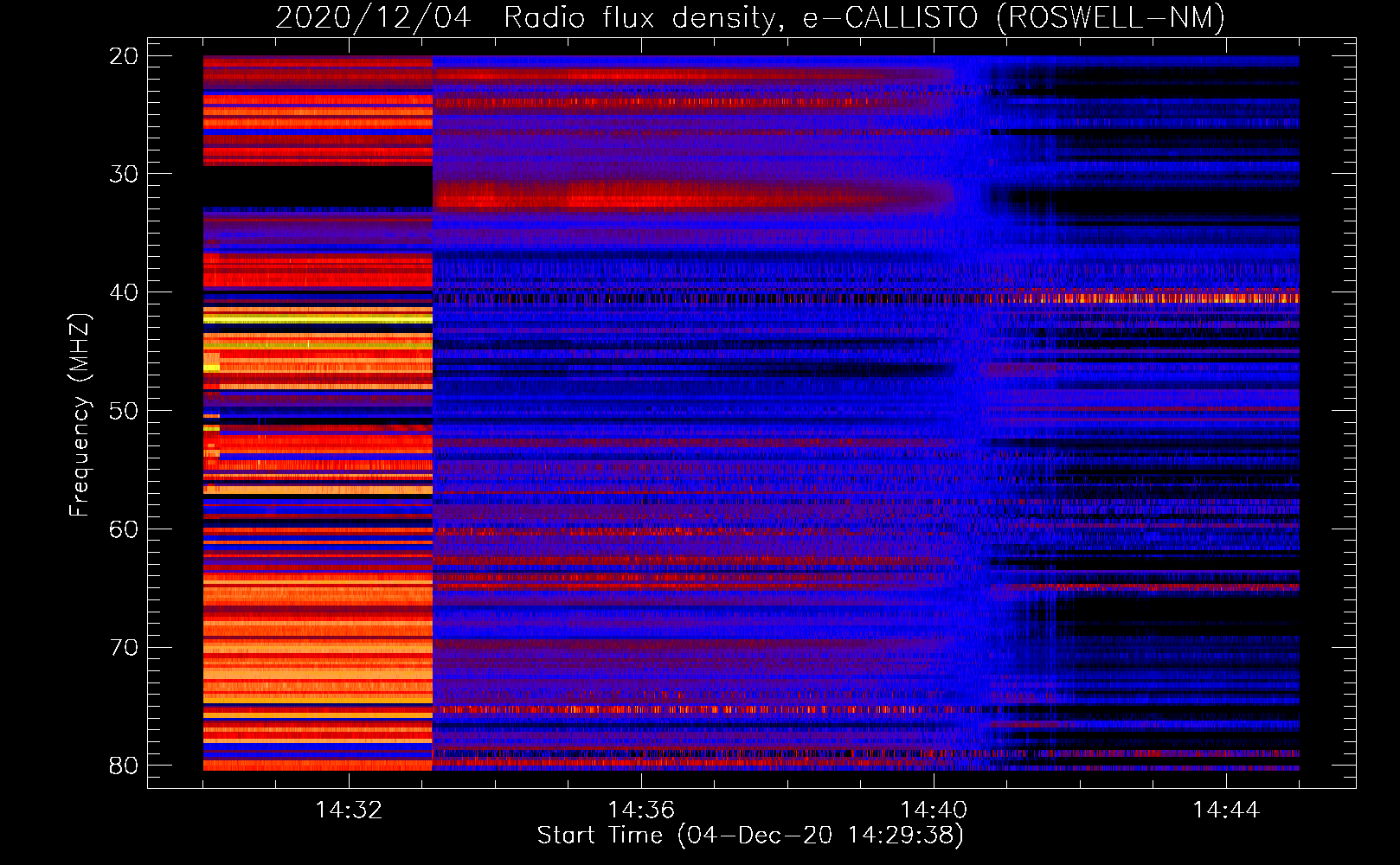Click the 20 frequency tick label
The width and height of the screenshot is (1400, 865).
(x=124, y=56)
